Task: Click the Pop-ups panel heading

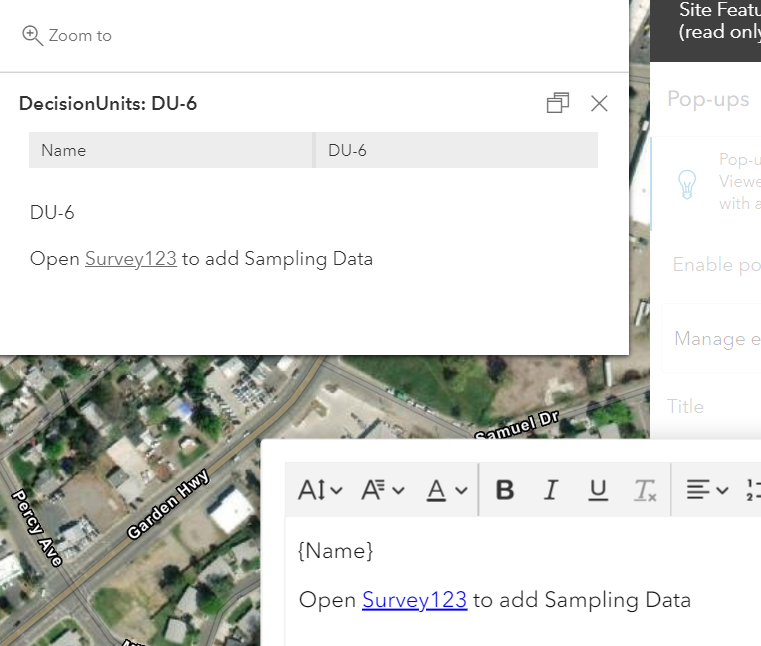Action: point(708,99)
